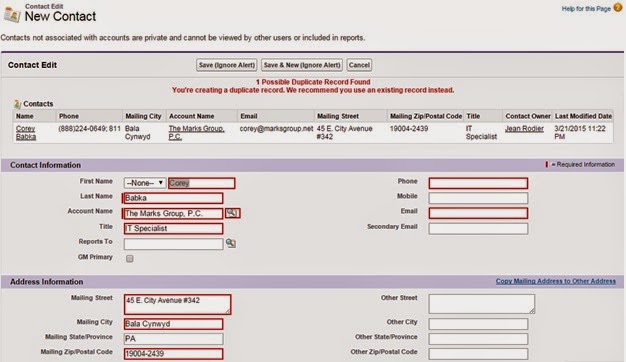Click the Account Name input field

(x=173, y=214)
